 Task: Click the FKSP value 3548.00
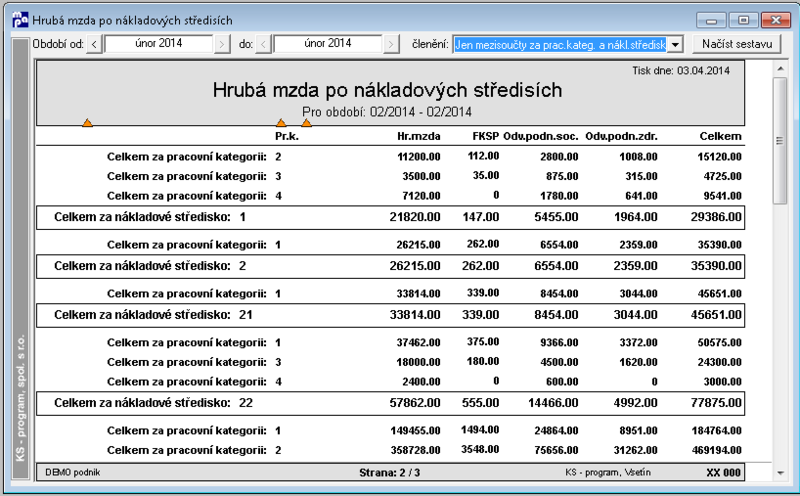(480, 450)
